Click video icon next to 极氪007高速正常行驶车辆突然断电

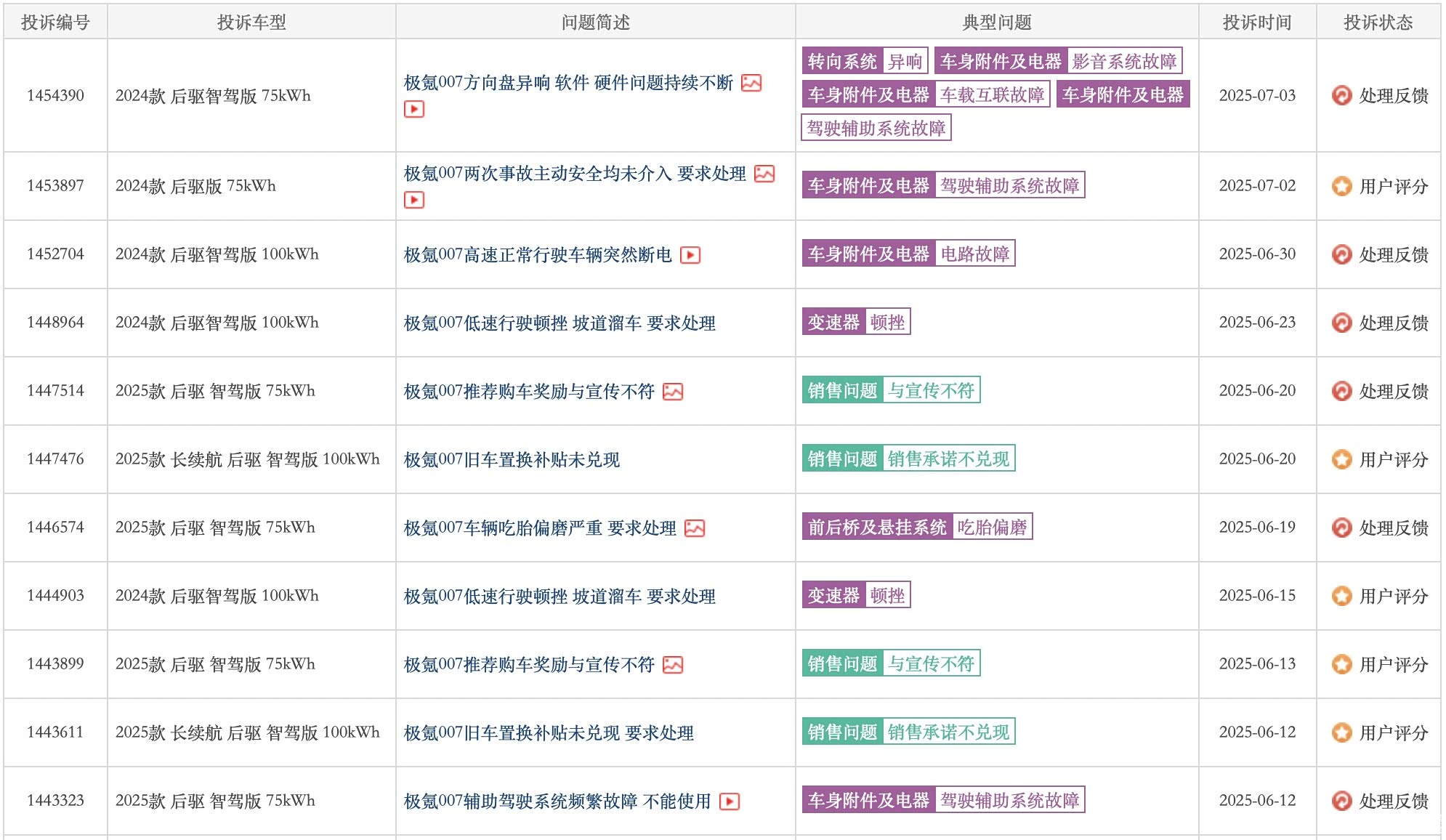690,255
